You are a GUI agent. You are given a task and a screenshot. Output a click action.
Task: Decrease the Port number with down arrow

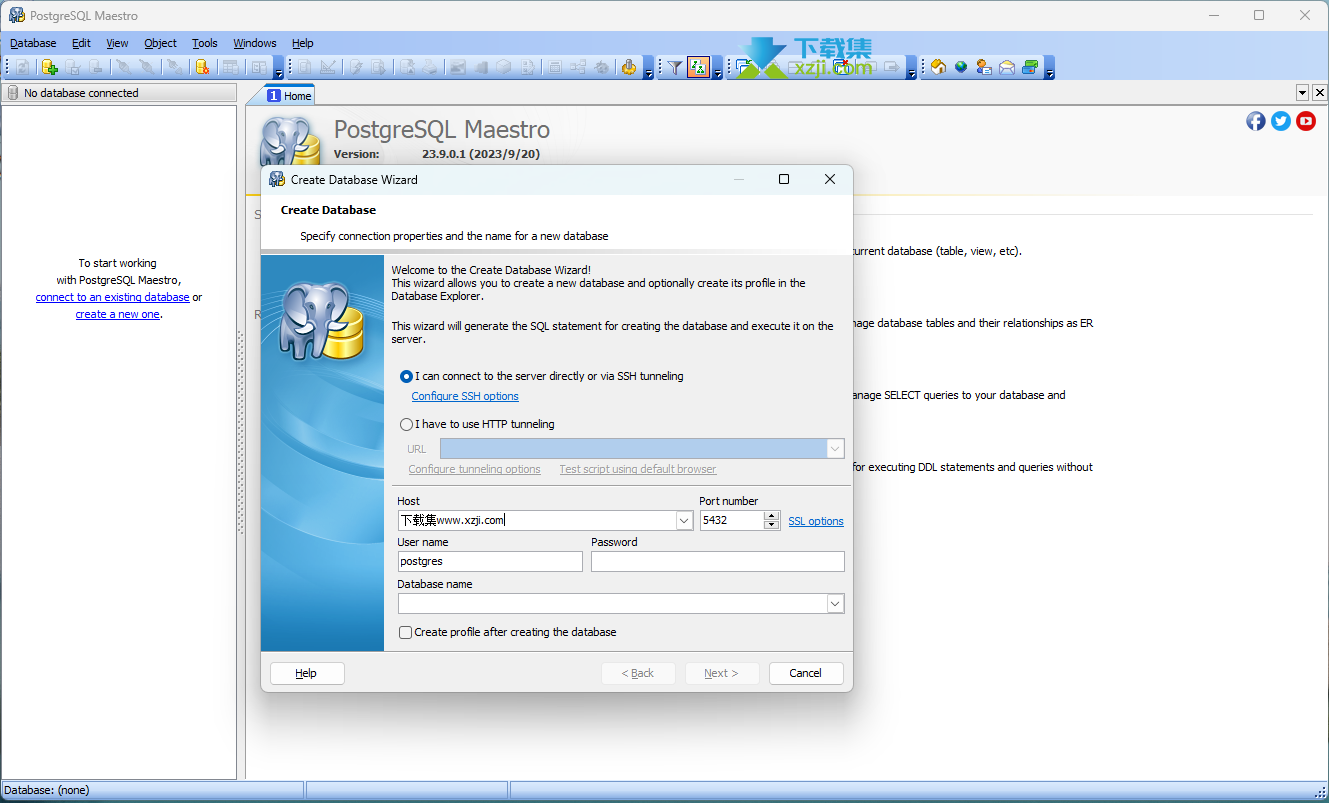coord(771,525)
